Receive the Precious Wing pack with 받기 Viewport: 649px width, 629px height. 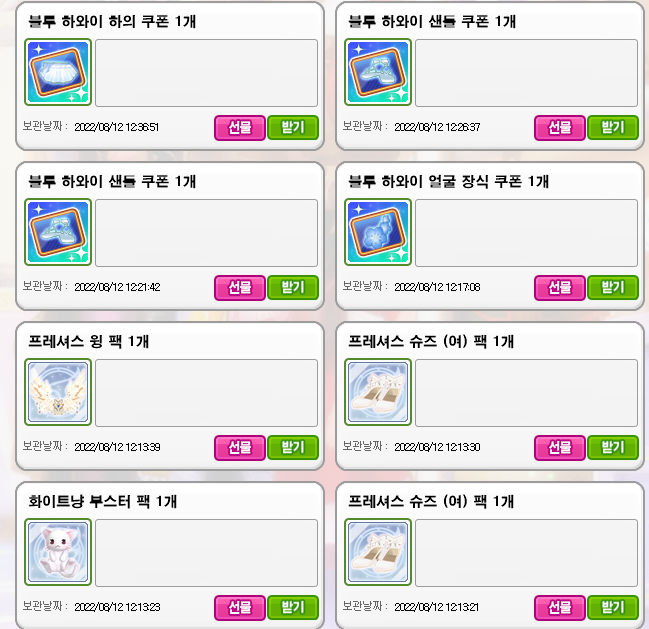click(x=293, y=447)
